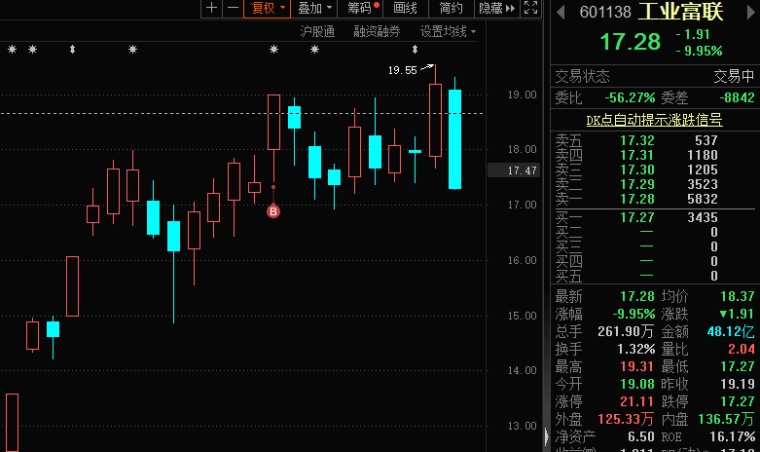Screen dimensions: 760x452
Task: Click the 交易中 trading status
Action: (734, 76)
